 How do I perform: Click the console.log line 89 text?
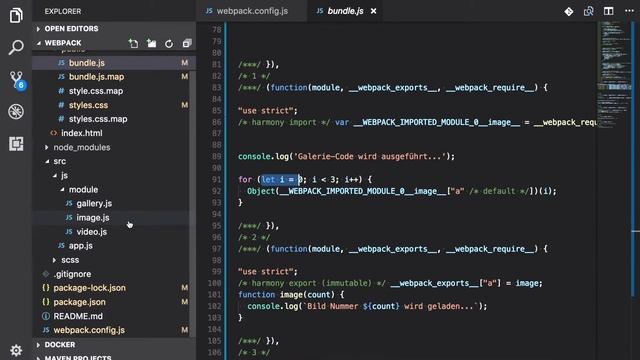click(x=346, y=156)
